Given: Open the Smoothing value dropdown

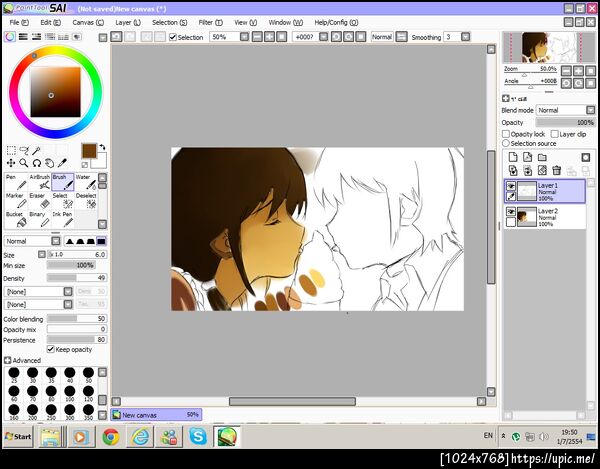Looking at the screenshot, I should pyautogui.click(x=465, y=37).
